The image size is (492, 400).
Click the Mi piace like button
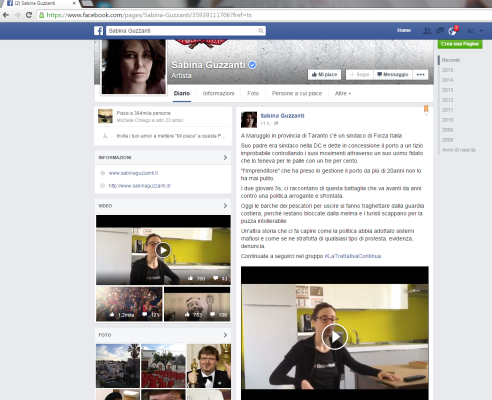[324, 74]
